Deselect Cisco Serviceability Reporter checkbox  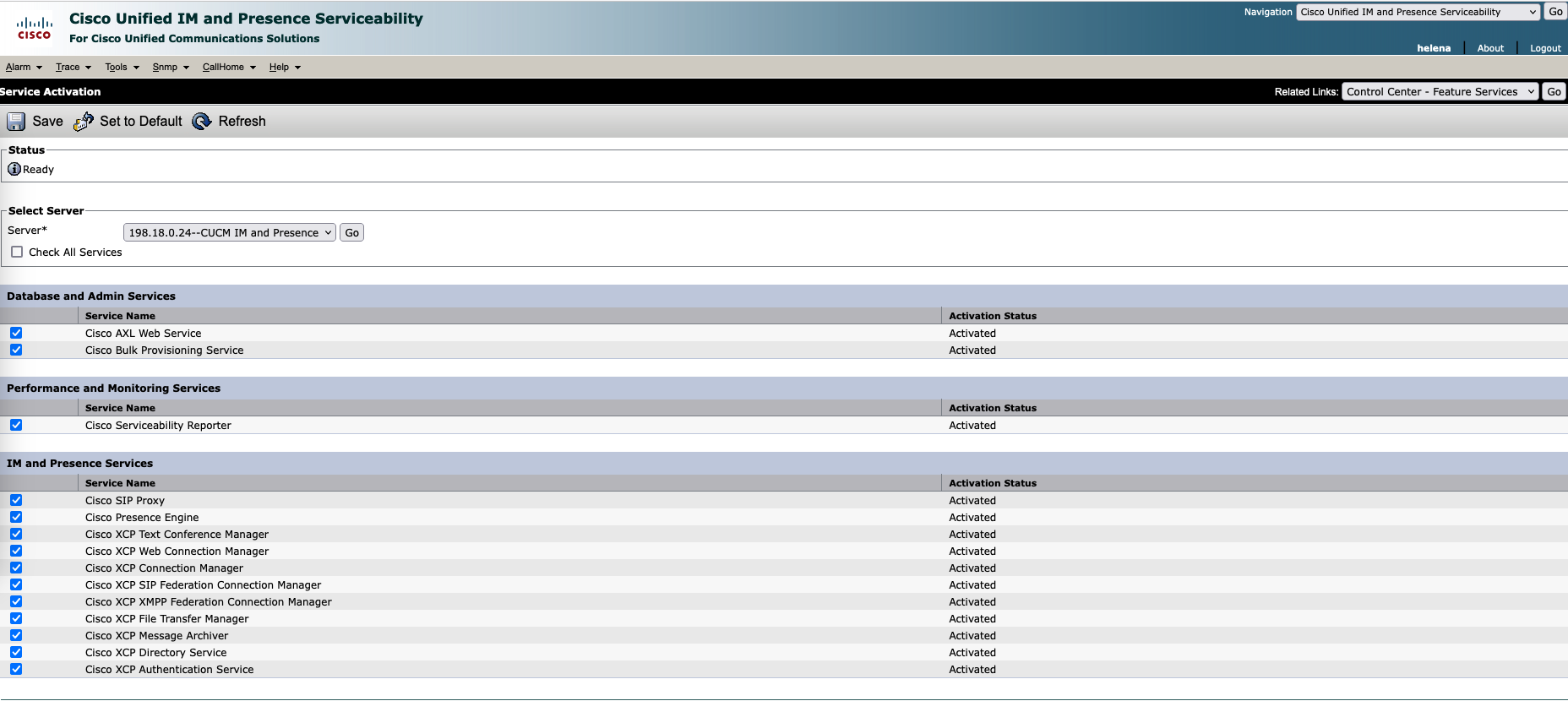click(x=16, y=425)
